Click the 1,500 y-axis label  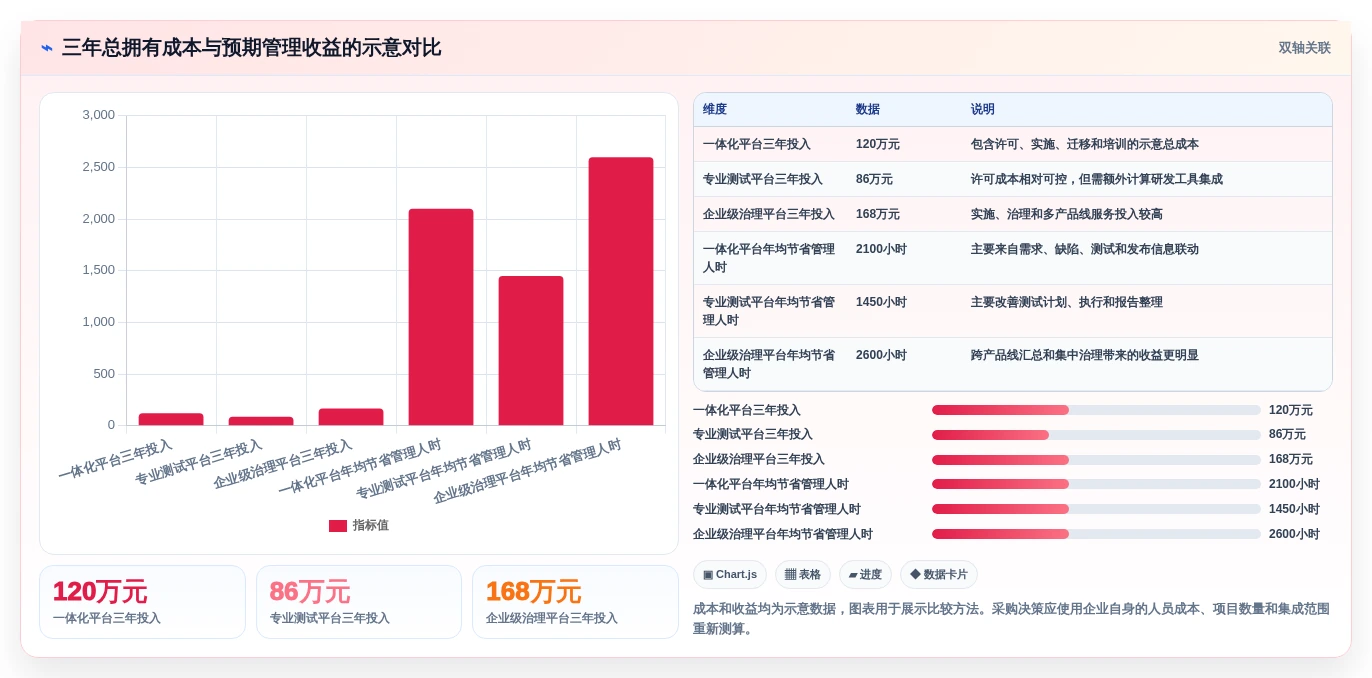(98, 270)
